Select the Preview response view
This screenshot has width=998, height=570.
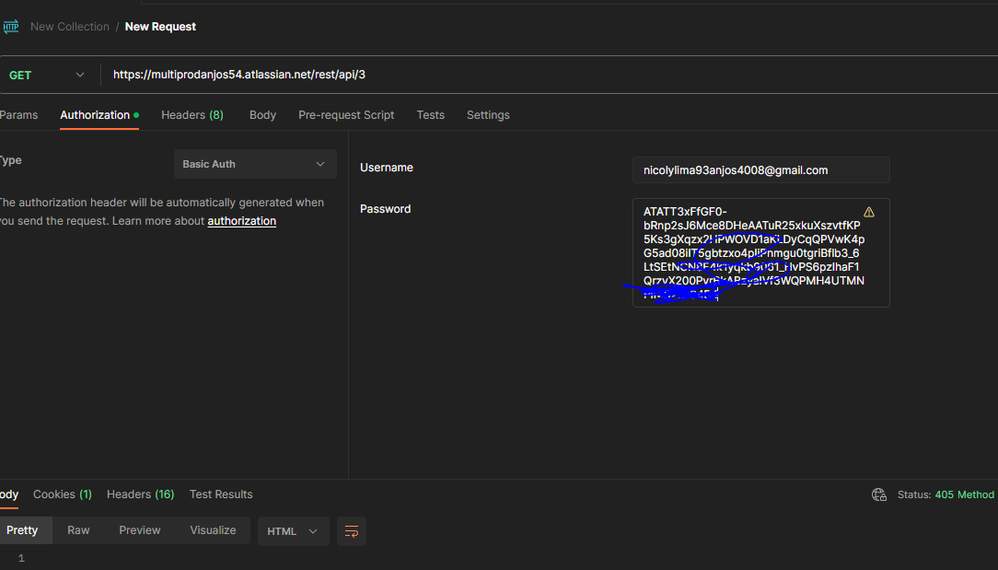139,531
